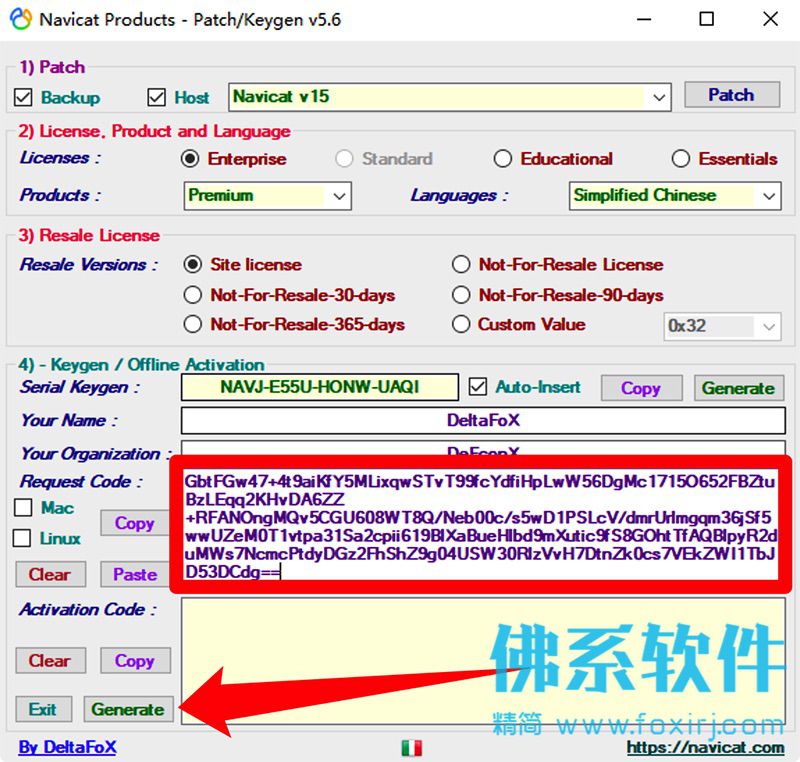Open the Languages dropdown showing Simplified Chinese
This screenshot has height=762, width=800.
click(x=674, y=196)
